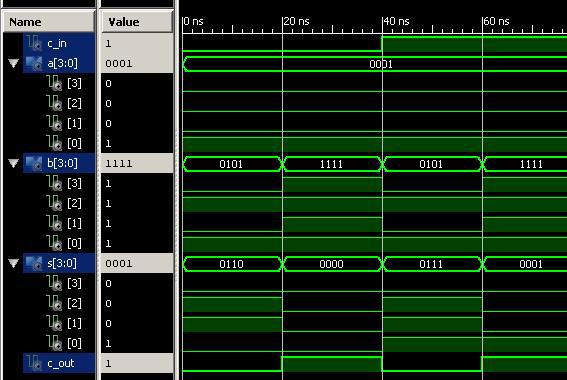Click the 20 ns time ruler label

tap(297, 21)
